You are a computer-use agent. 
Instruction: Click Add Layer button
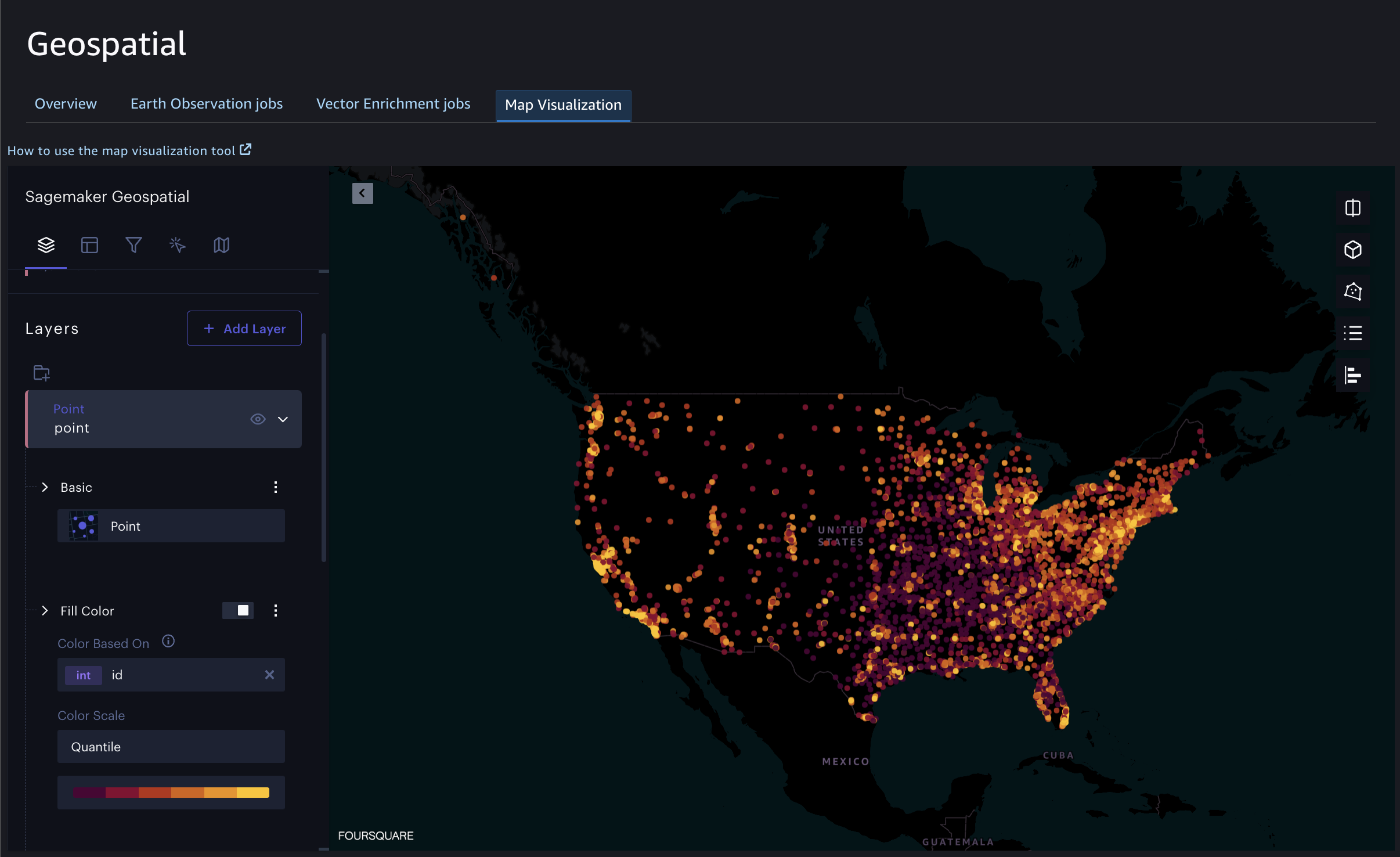(x=243, y=328)
